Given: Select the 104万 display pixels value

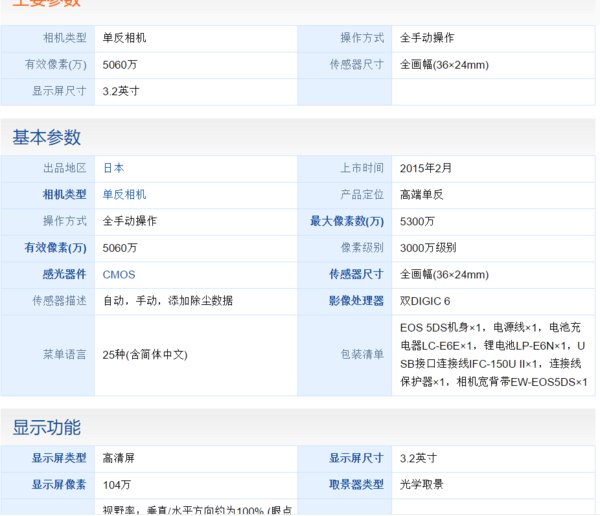Looking at the screenshot, I should 117,485.
